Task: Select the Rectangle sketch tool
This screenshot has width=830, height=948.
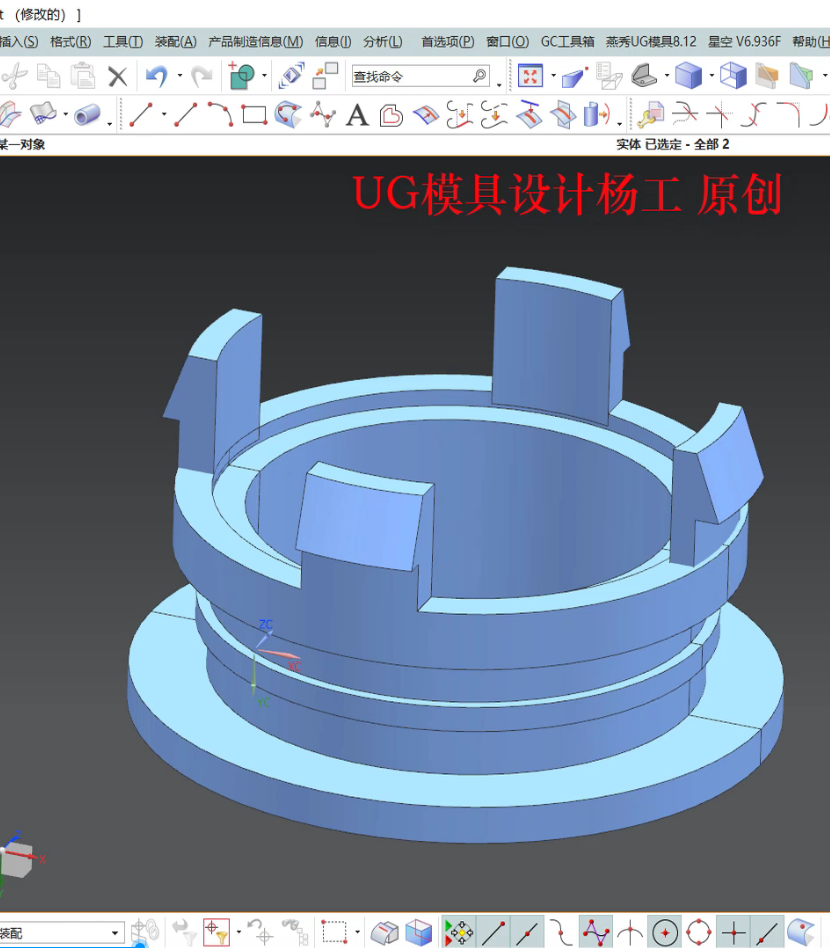Action: pyautogui.click(x=254, y=115)
